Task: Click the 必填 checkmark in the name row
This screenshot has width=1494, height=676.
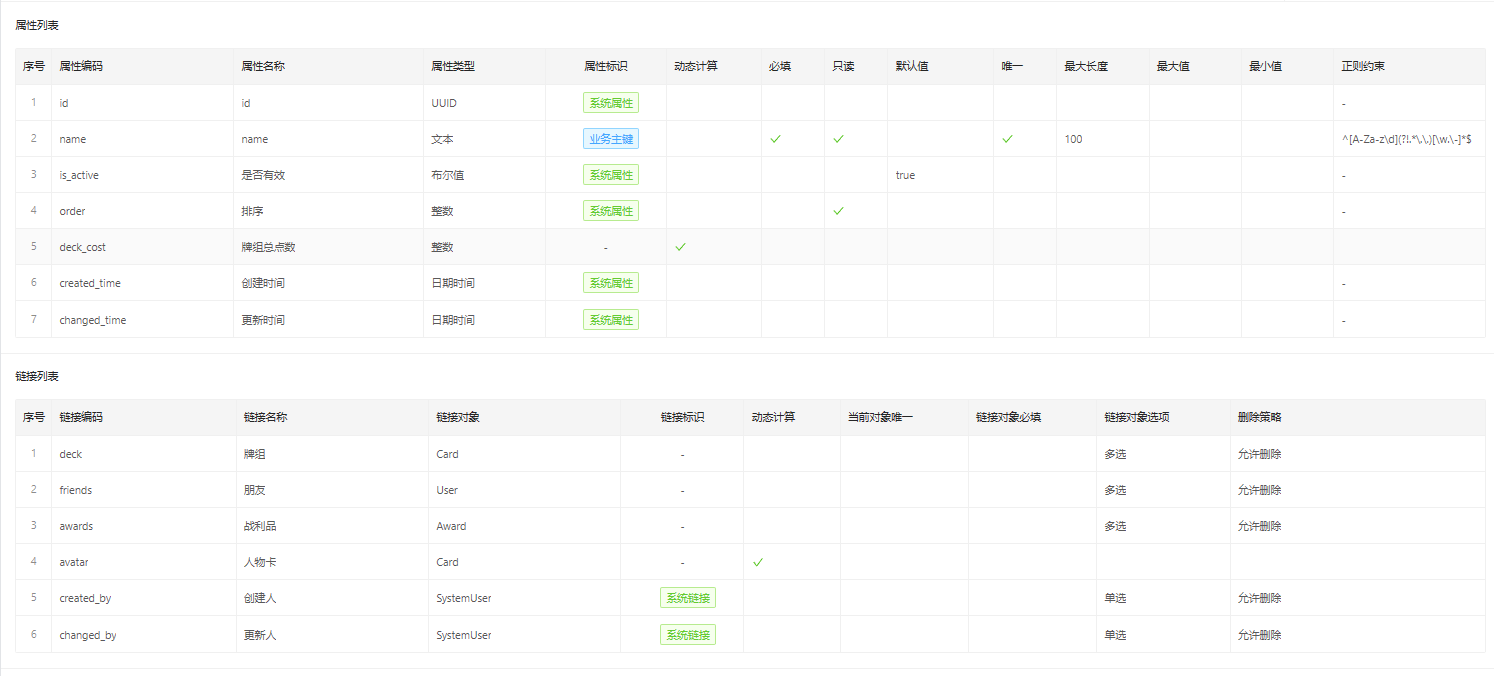Action: point(775,139)
